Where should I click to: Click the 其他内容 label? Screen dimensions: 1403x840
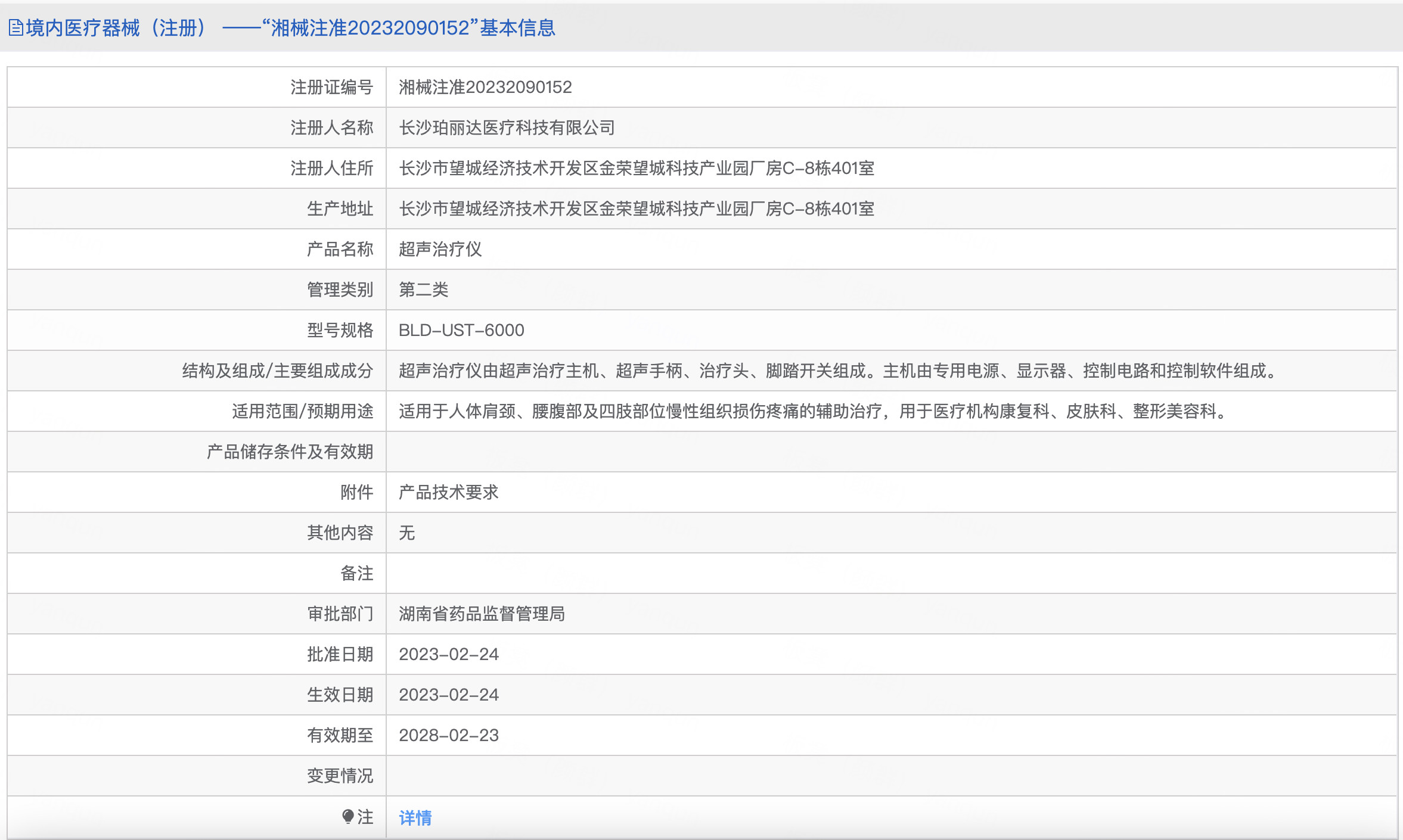(x=340, y=533)
